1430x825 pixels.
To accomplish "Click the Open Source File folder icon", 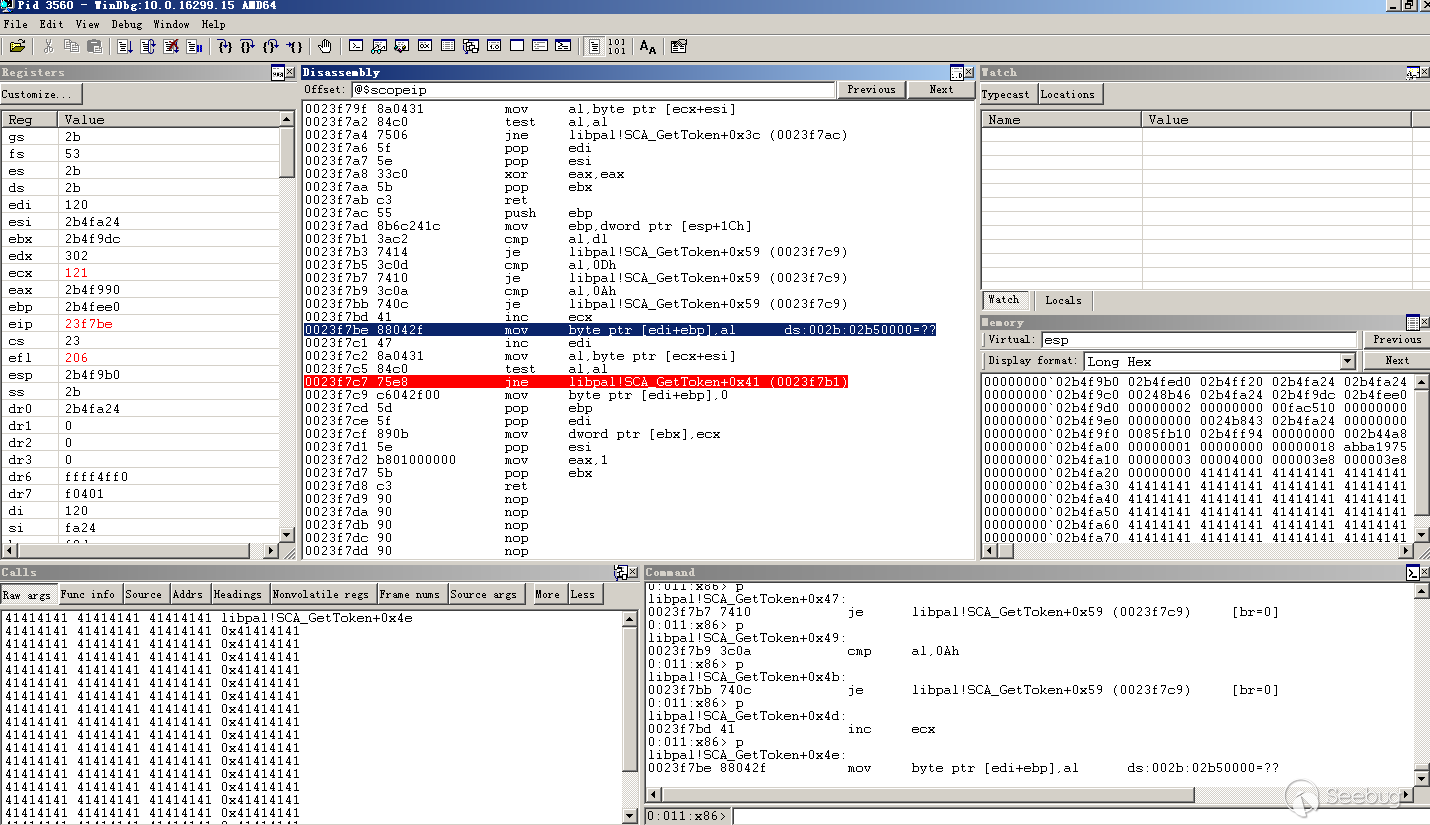I will (17, 46).
